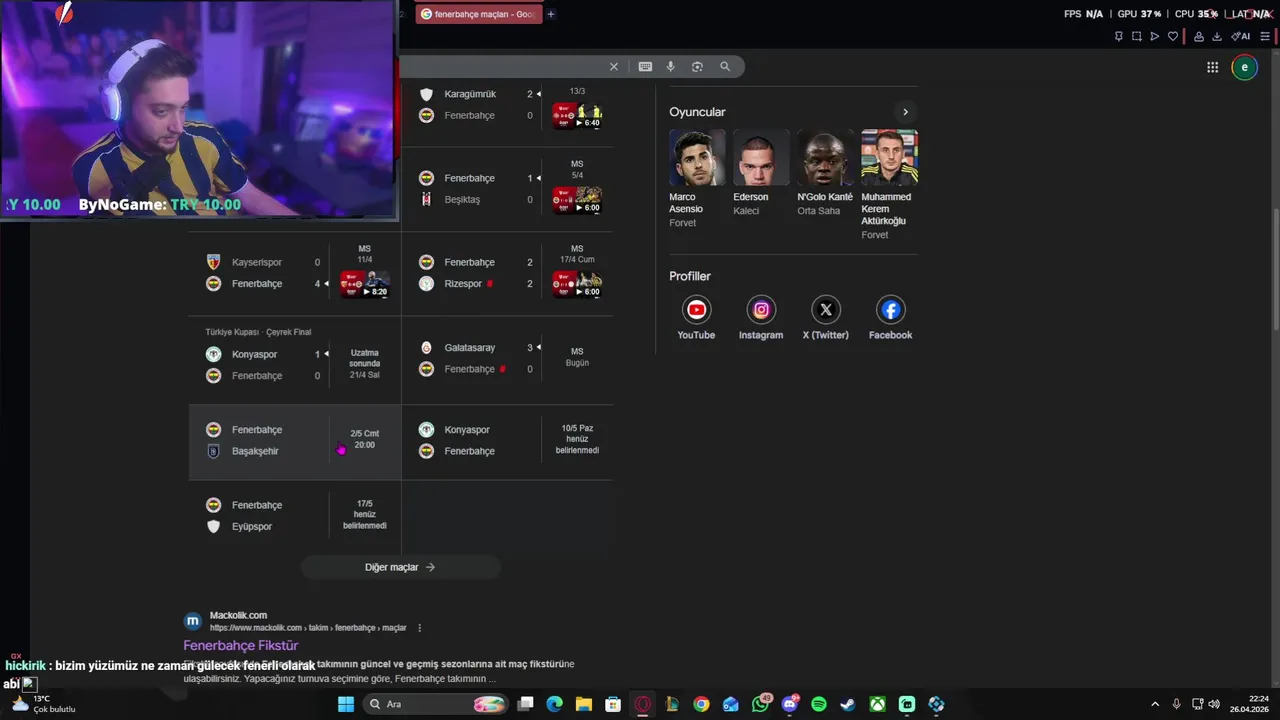The height and width of the screenshot is (720, 1280).
Task: Click the Opera pin icon in toolbar
Action: (x=1118, y=36)
